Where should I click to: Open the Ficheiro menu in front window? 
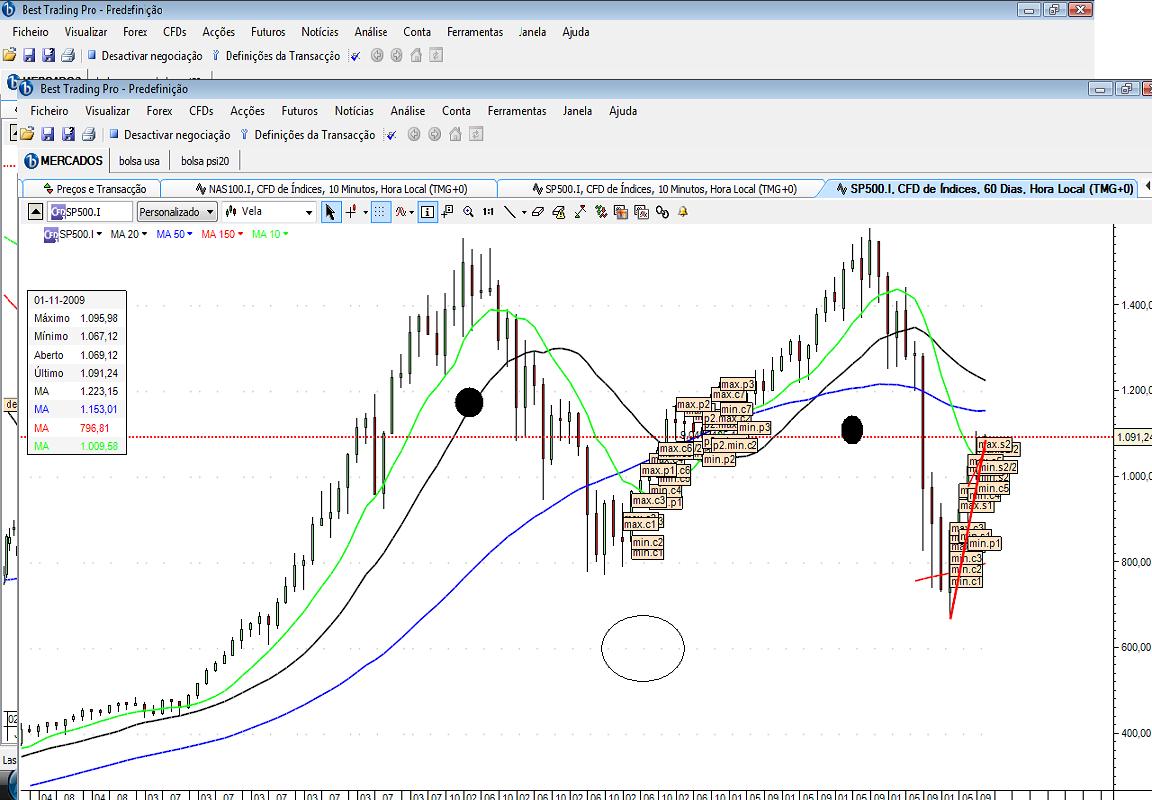click(x=49, y=111)
